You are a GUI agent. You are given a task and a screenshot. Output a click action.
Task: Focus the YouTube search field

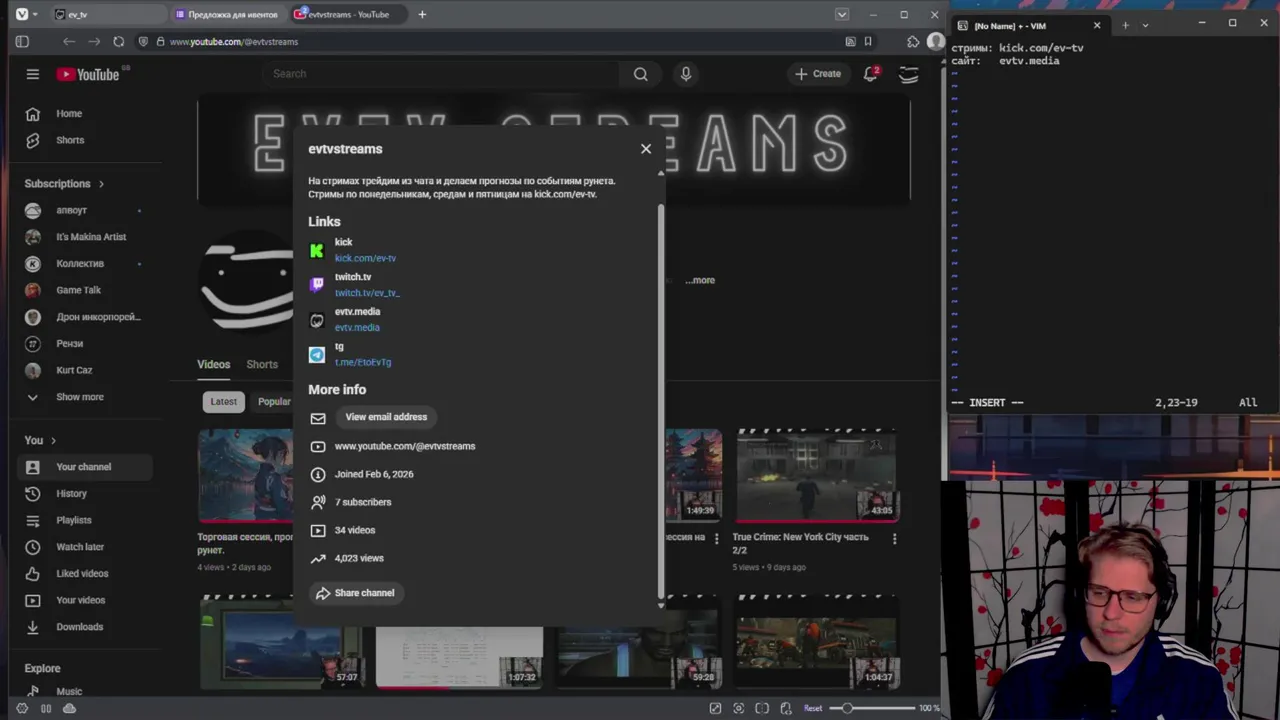[440, 74]
